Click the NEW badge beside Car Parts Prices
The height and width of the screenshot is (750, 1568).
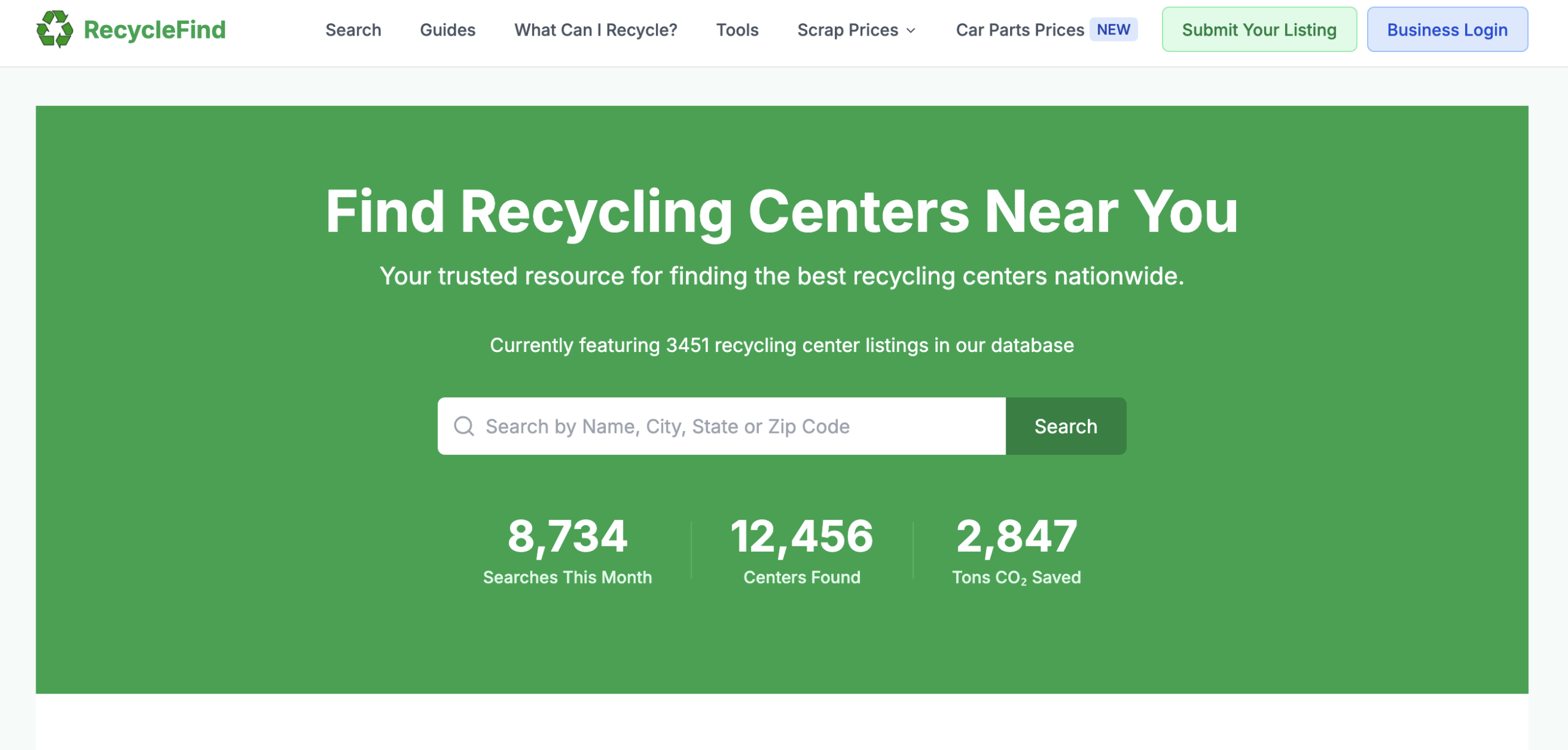pyautogui.click(x=1113, y=29)
